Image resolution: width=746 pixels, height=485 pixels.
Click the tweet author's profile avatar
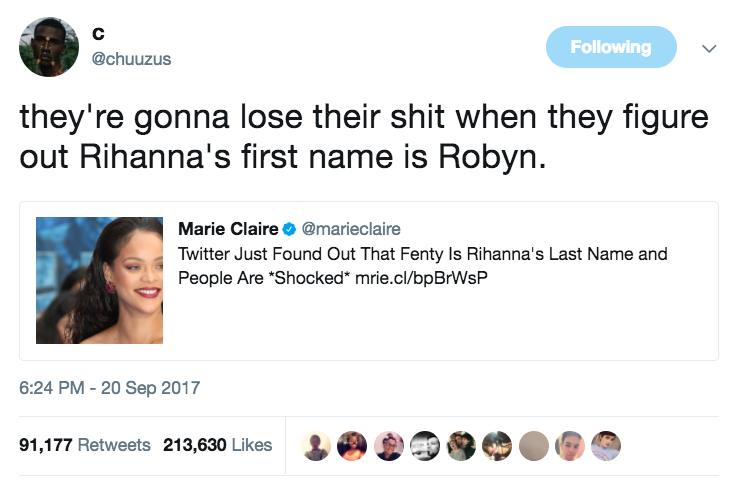click(49, 46)
